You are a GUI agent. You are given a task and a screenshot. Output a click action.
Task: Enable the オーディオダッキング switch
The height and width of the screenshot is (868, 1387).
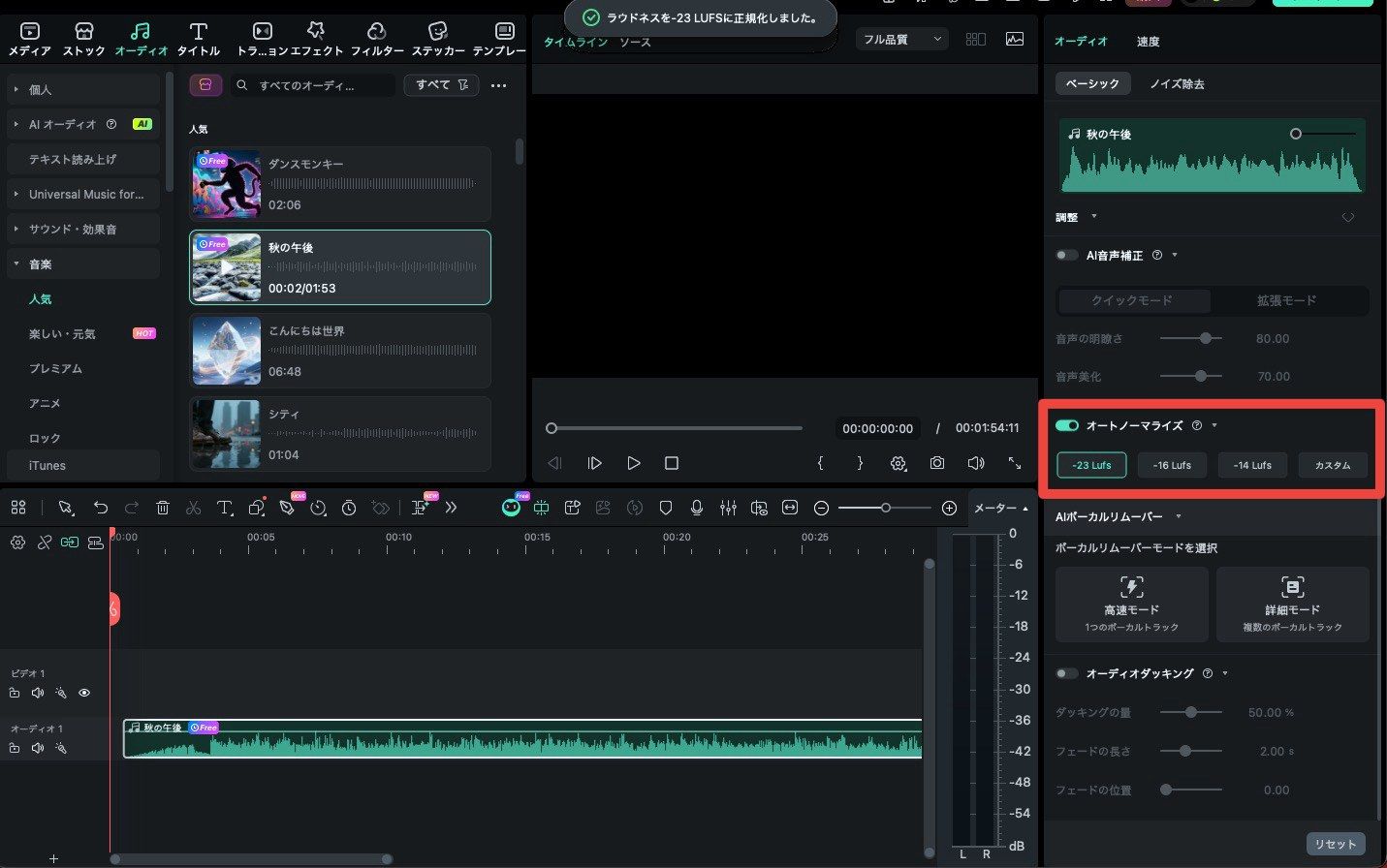[1067, 673]
